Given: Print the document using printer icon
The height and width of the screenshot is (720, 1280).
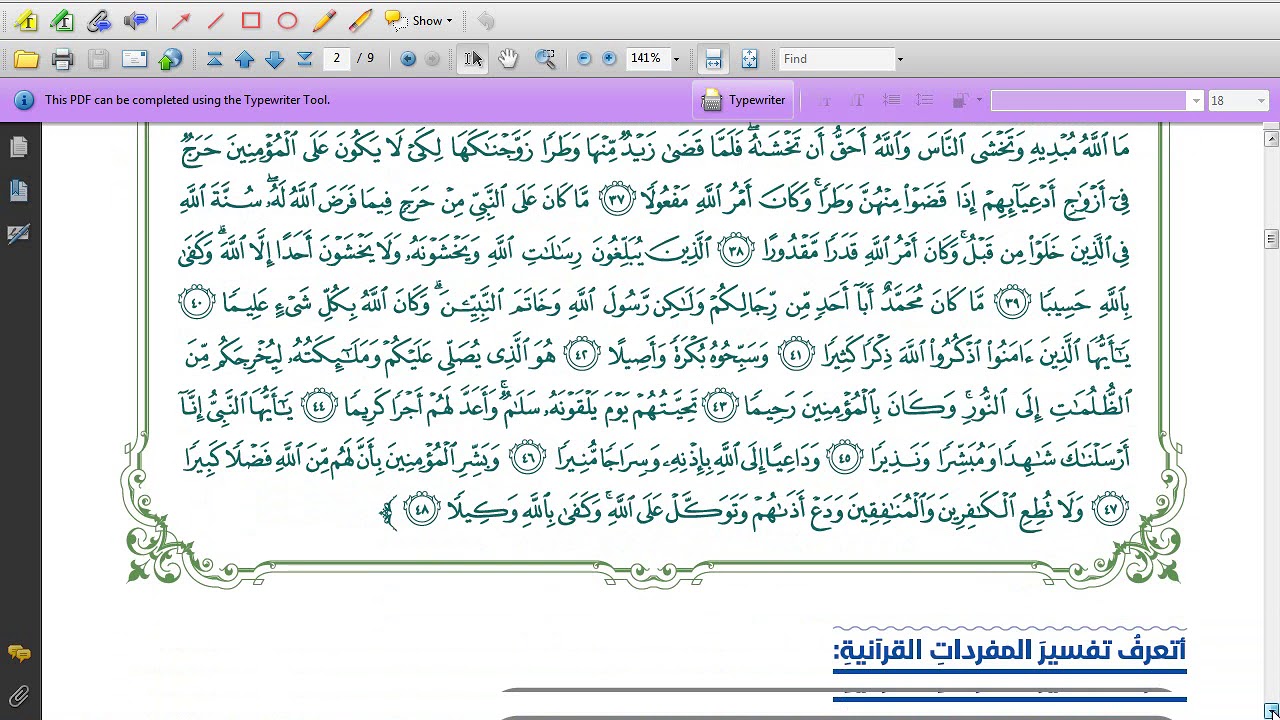Looking at the screenshot, I should pos(63,59).
